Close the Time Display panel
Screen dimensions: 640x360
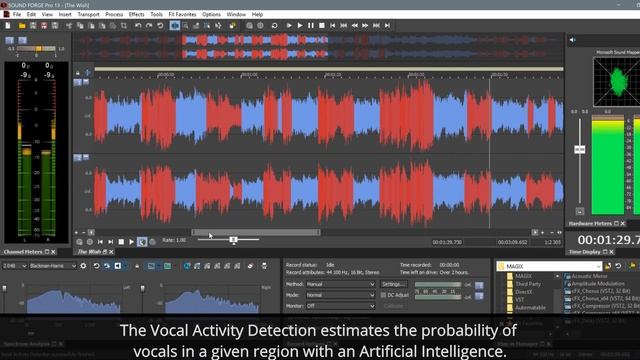coord(611,252)
